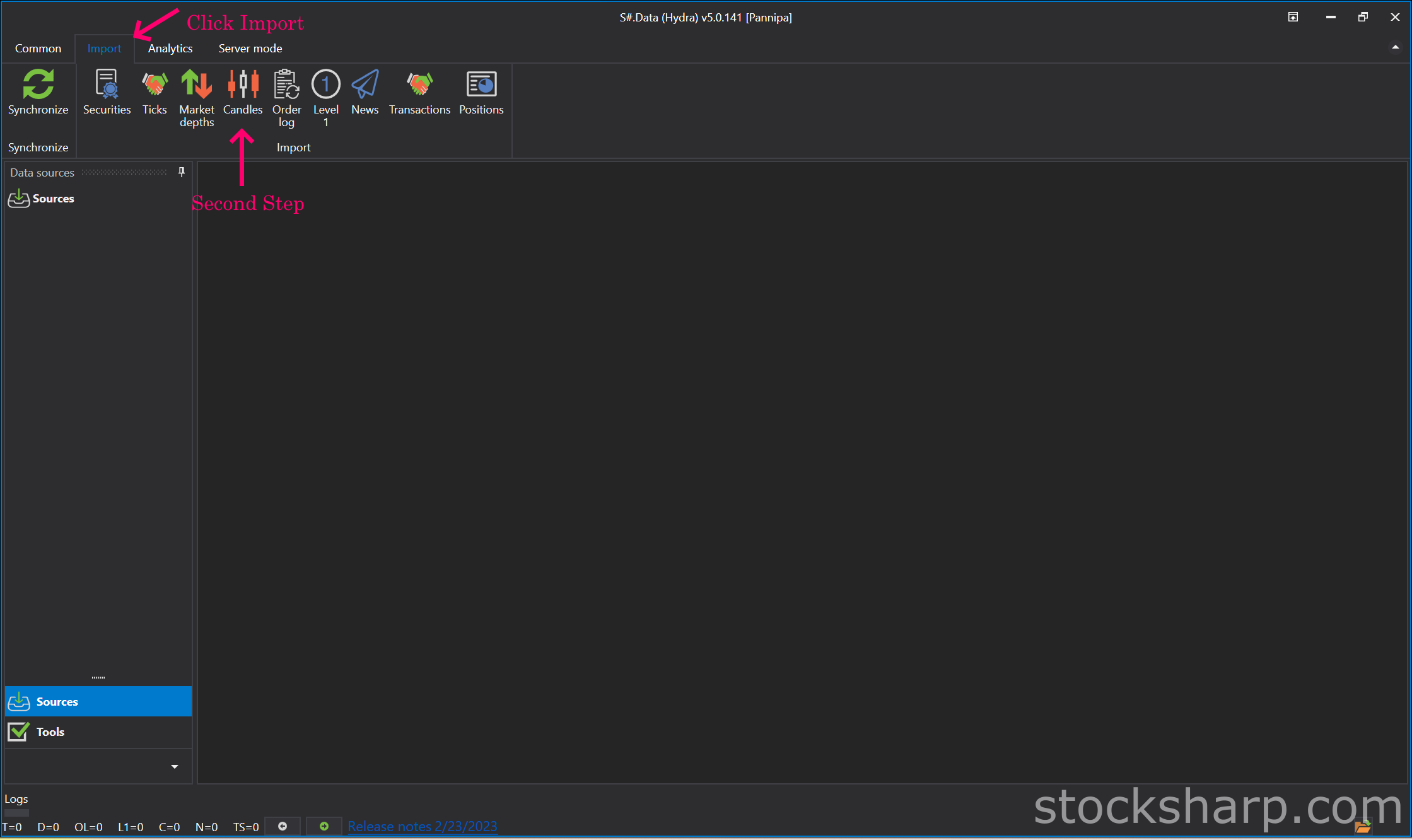The height and width of the screenshot is (840, 1412).
Task: Open News import
Action: point(365,92)
